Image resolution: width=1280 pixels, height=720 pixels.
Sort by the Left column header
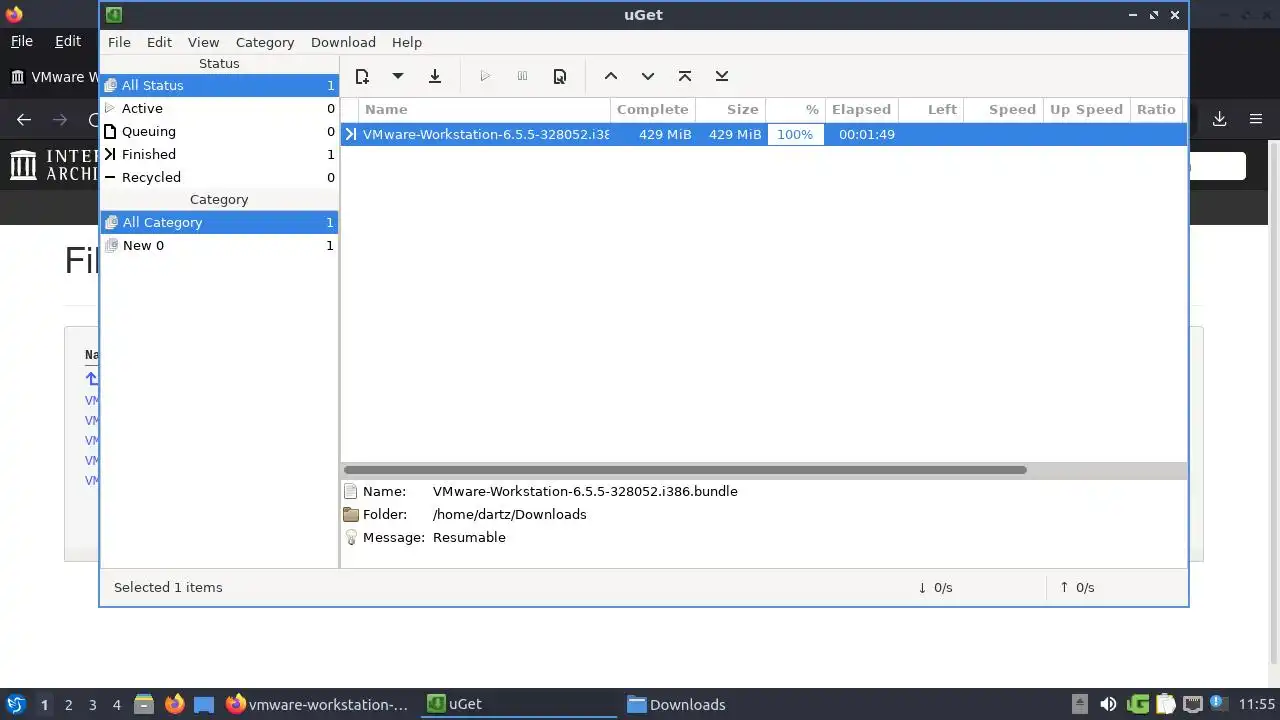click(x=931, y=109)
